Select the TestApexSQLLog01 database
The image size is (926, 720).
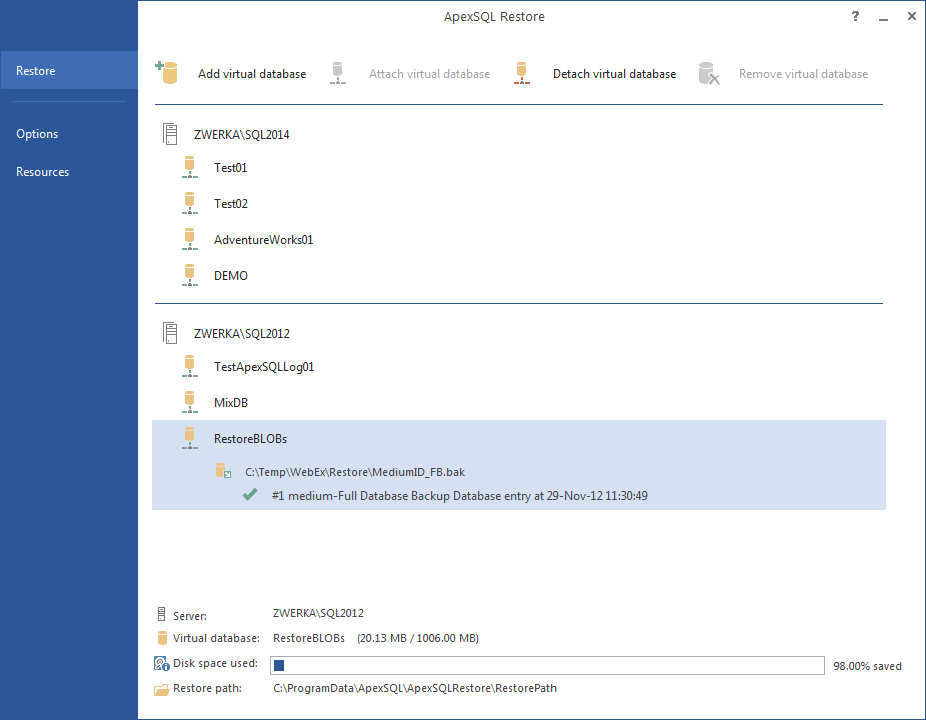264,367
